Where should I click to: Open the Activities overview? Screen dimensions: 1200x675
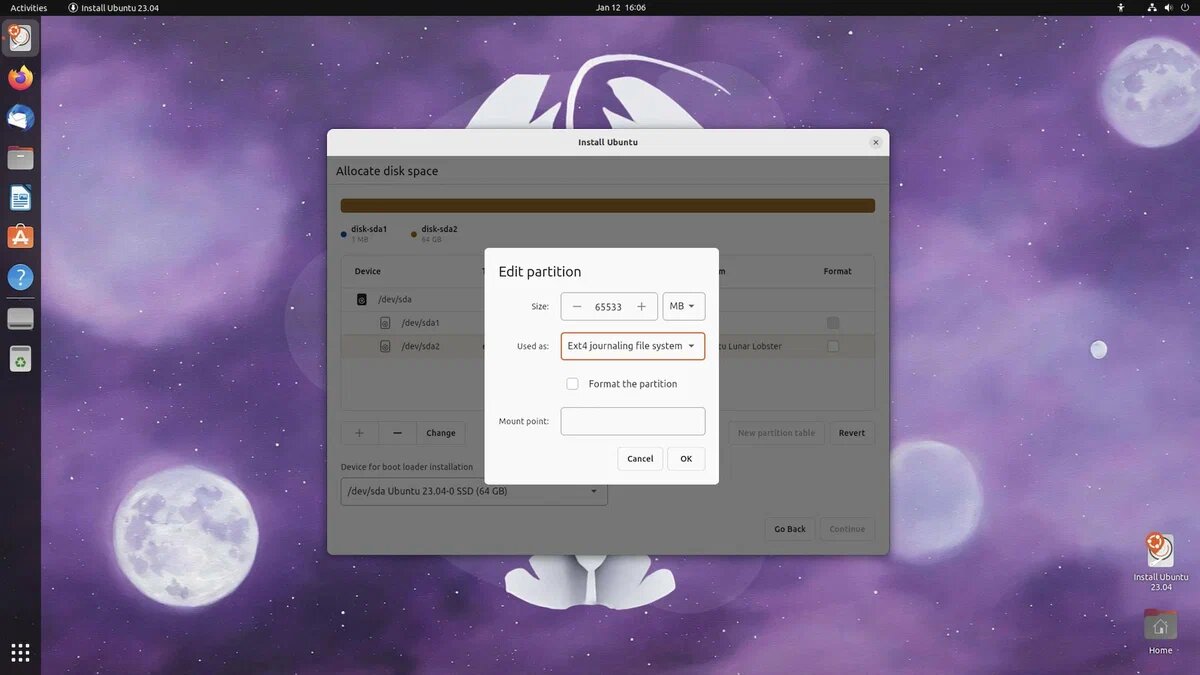[28, 7]
